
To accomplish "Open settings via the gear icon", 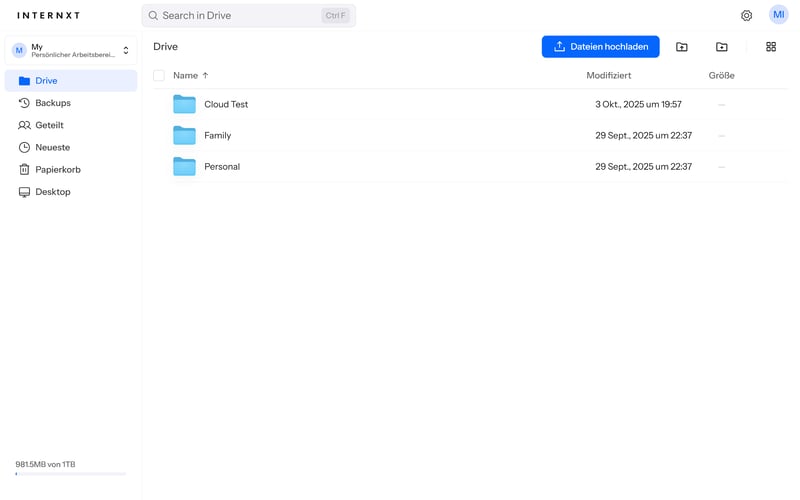I will coord(746,16).
